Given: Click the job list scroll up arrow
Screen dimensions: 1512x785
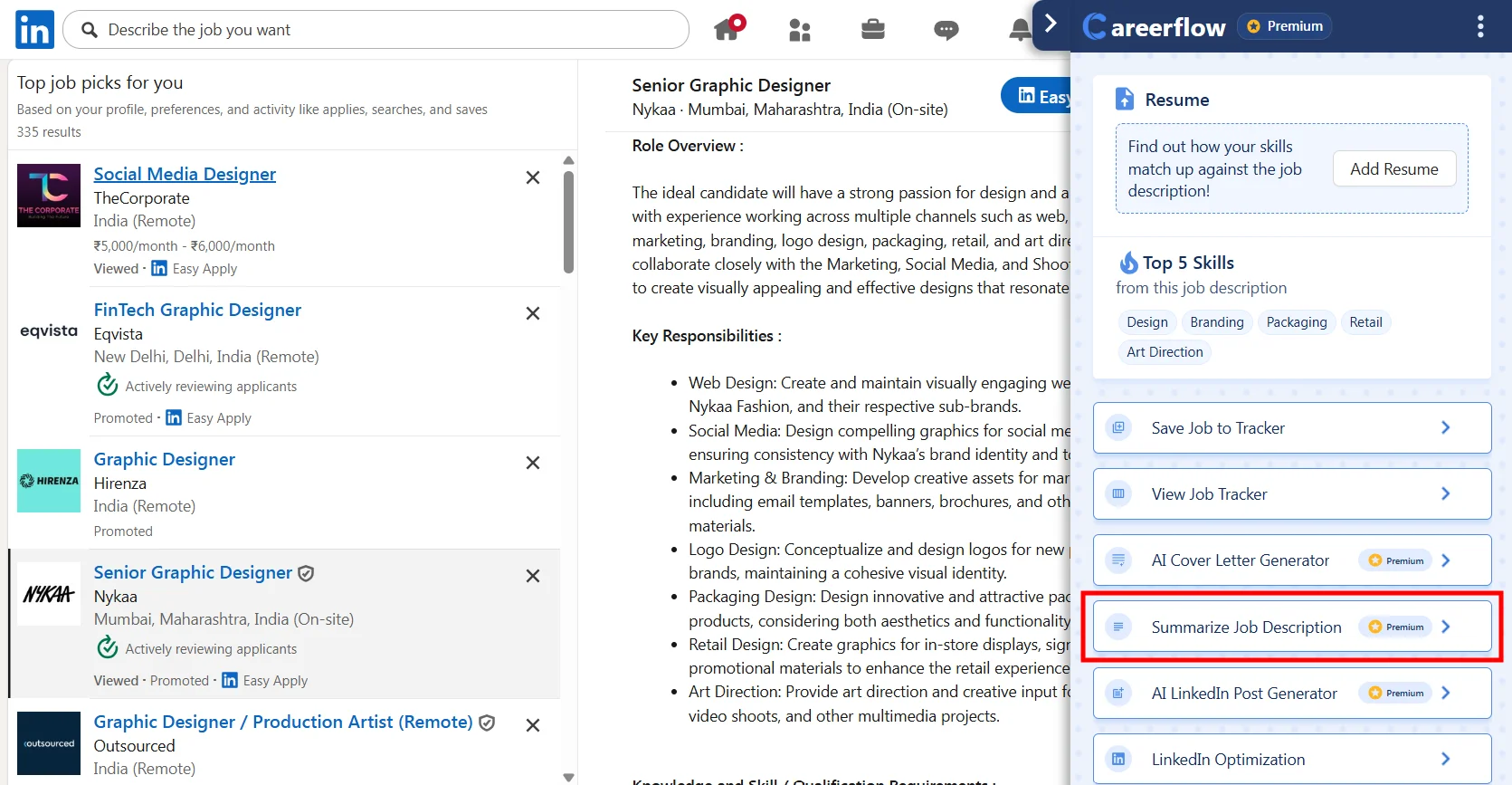Looking at the screenshot, I should 568,160.
